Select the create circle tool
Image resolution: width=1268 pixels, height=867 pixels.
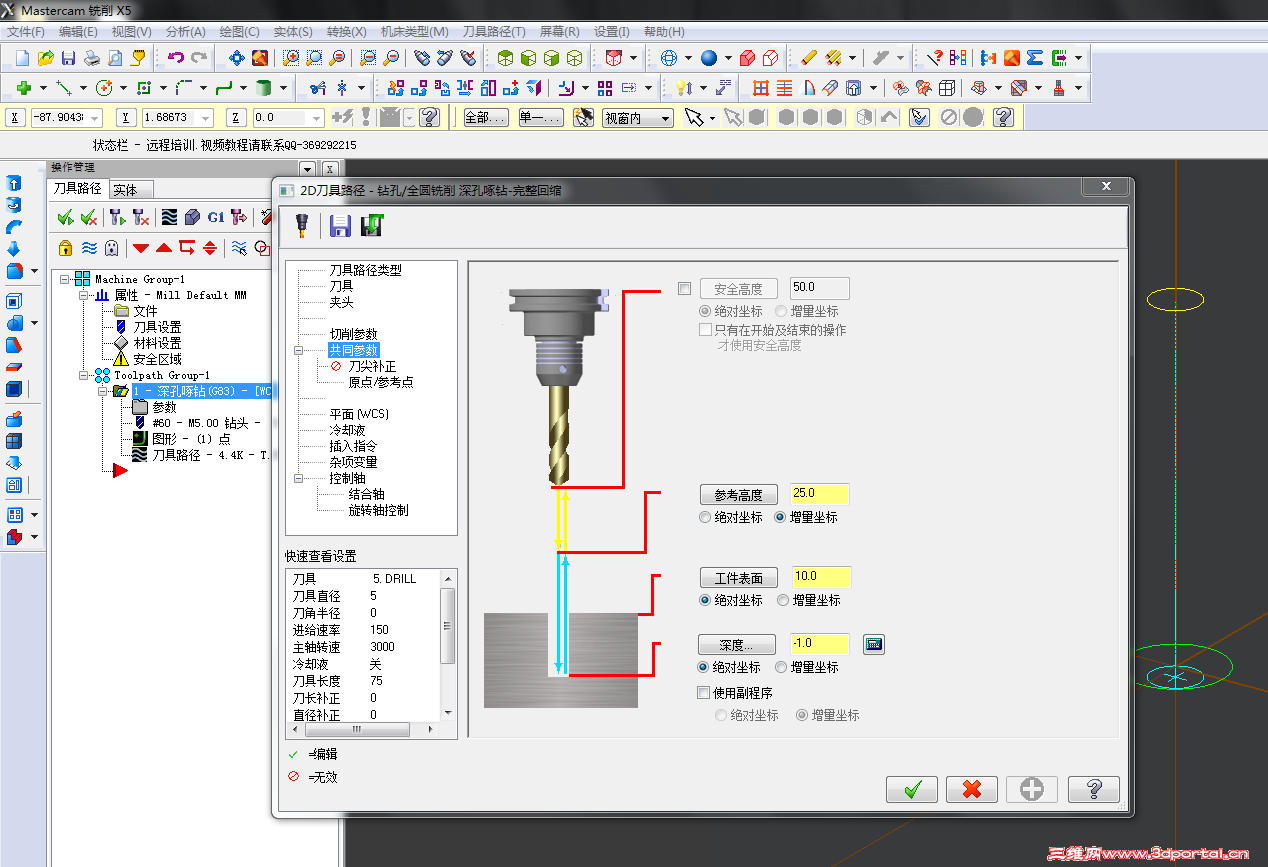coord(104,88)
